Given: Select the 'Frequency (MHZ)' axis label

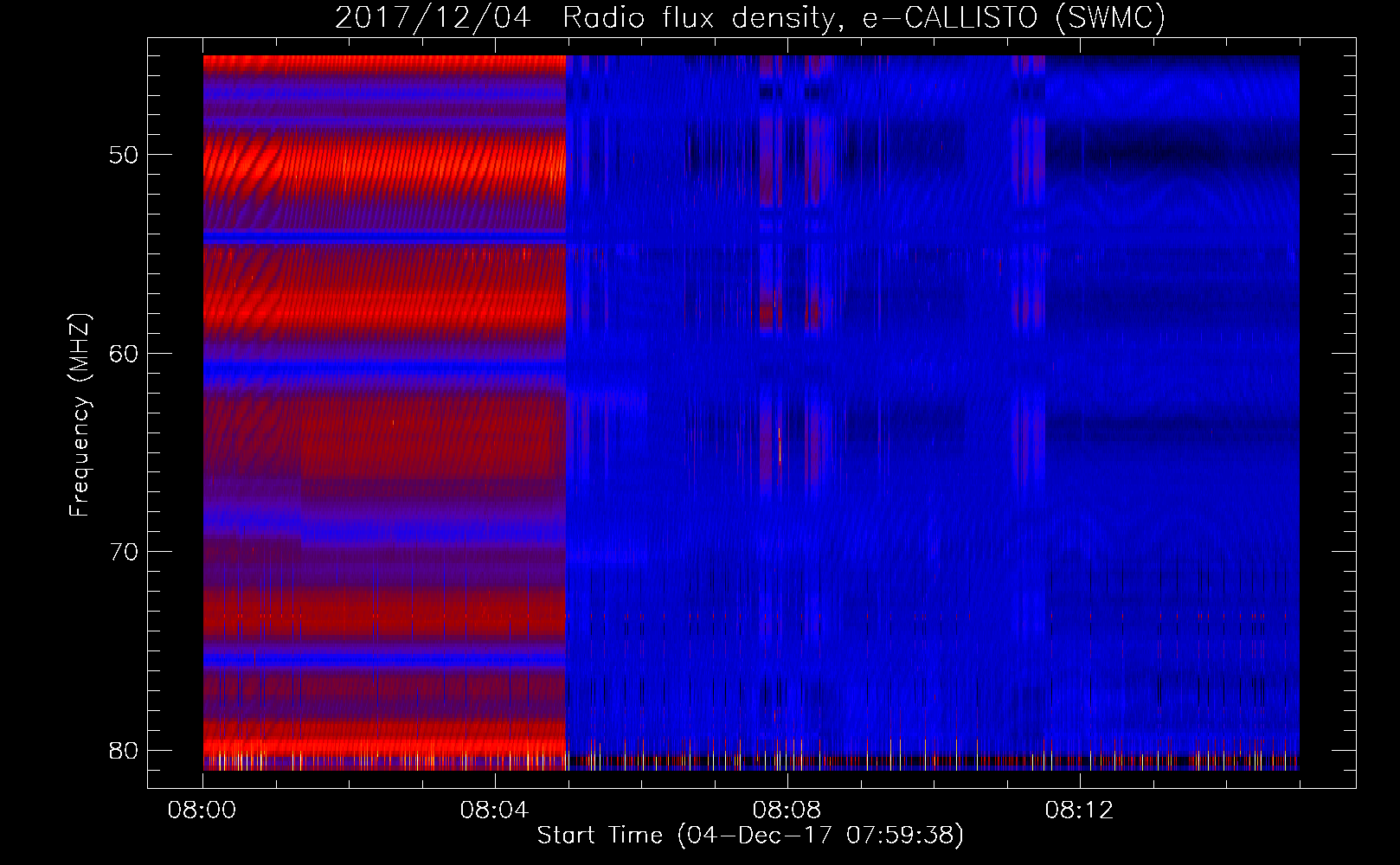Looking at the screenshot, I should pos(80,415).
